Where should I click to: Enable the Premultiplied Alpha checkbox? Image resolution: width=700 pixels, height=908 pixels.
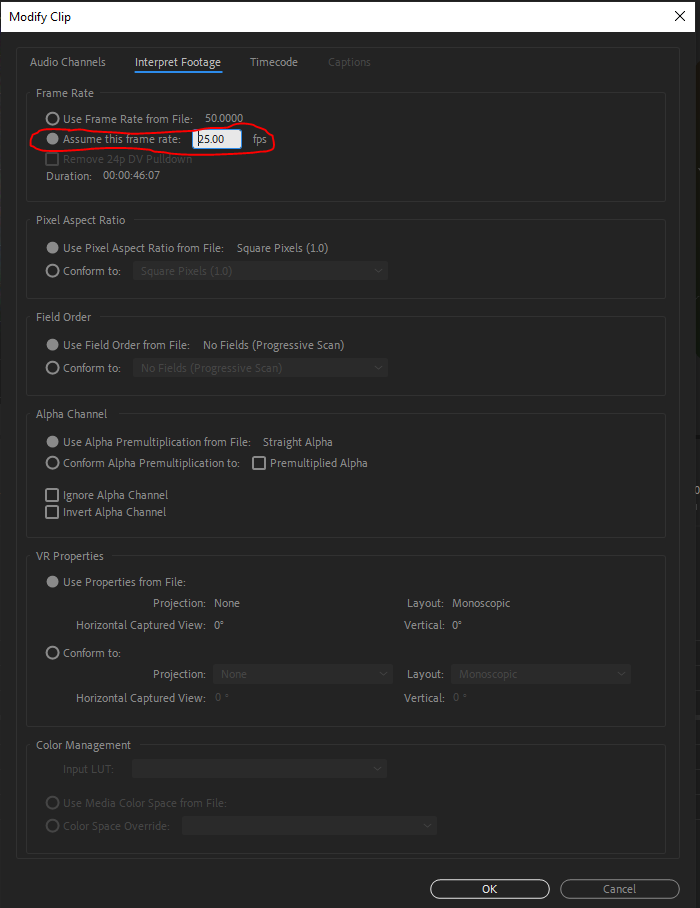pyautogui.click(x=258, y=462)
